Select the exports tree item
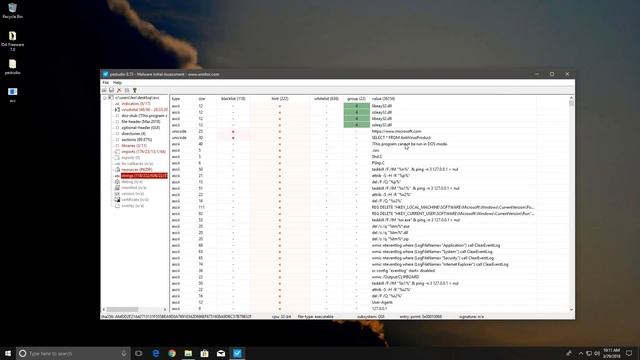 tap(131, 158)
